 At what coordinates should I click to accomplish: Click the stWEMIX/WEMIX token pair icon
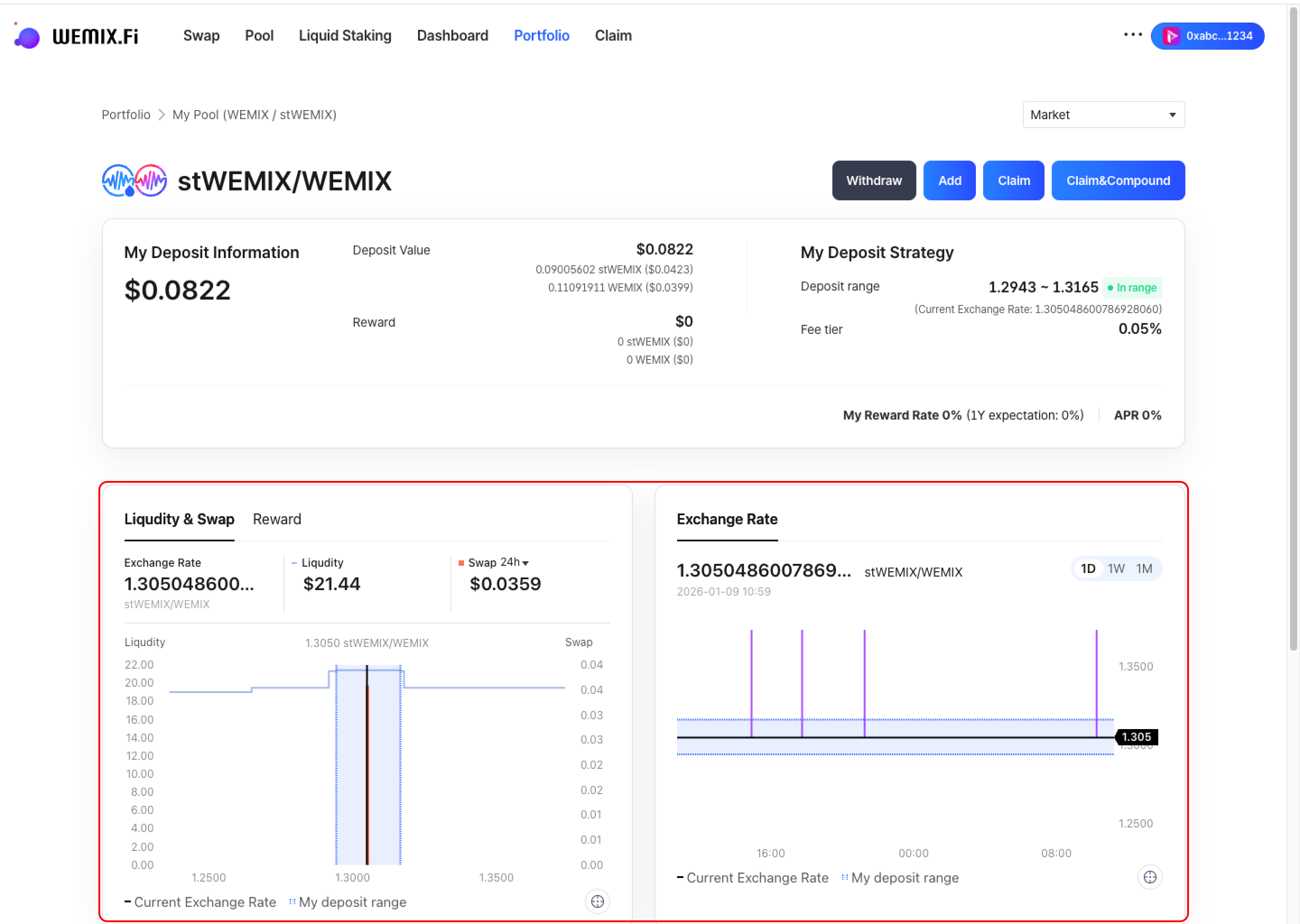135,181
